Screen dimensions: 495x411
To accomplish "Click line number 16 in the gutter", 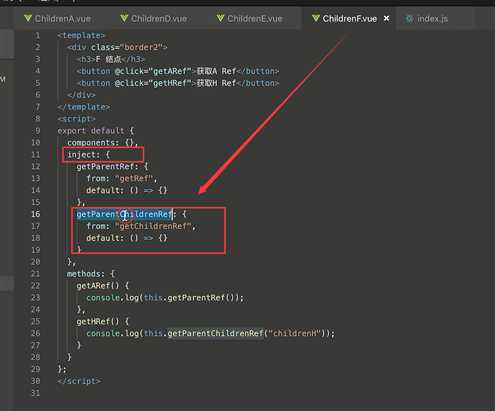I will 35,214.
